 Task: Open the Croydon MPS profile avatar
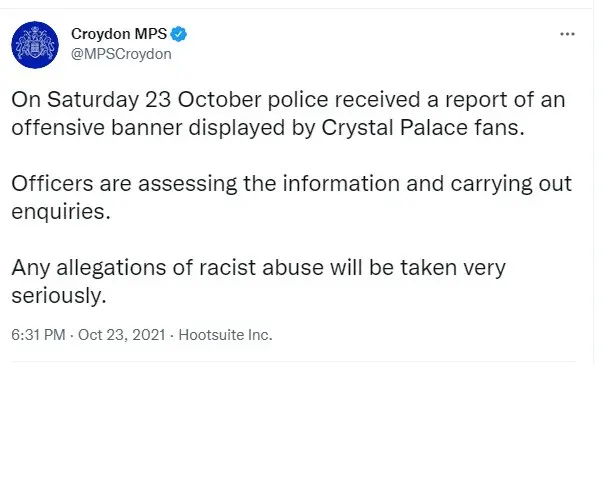(x=35, y=45)
